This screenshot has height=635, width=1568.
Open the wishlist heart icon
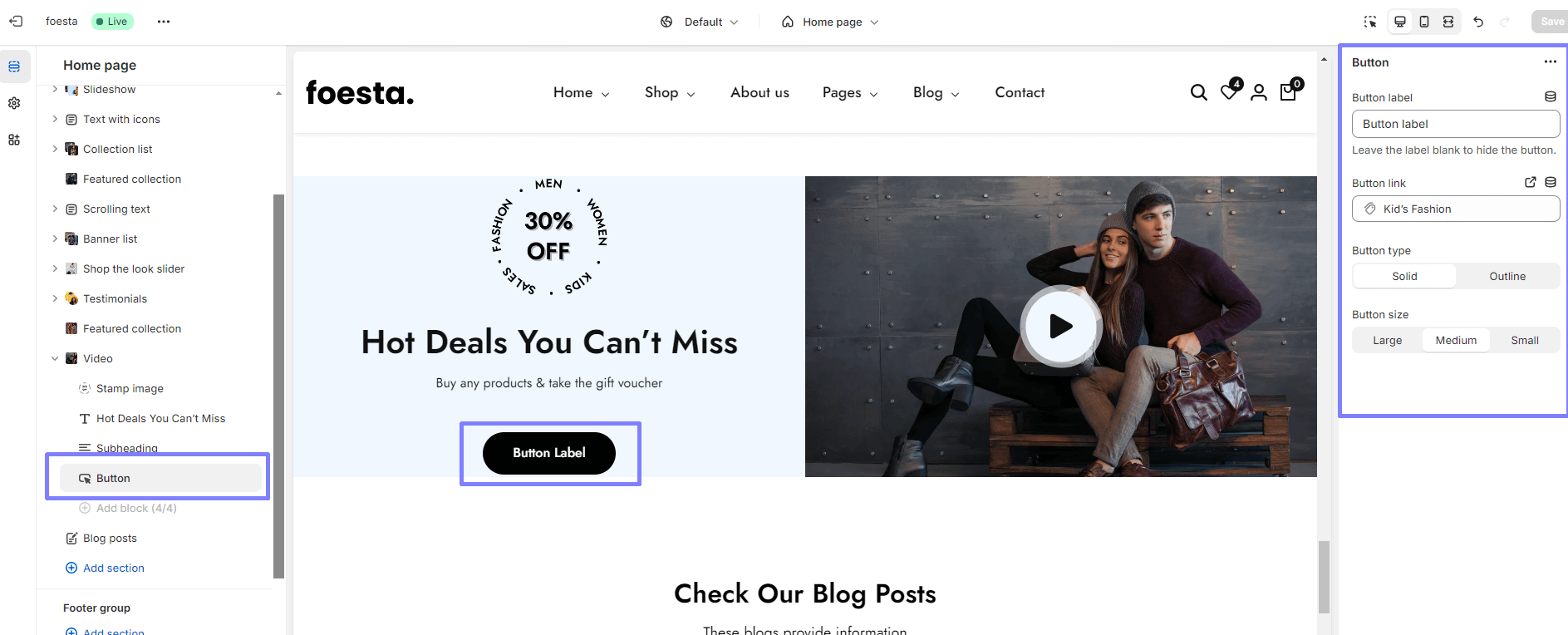1229,92
